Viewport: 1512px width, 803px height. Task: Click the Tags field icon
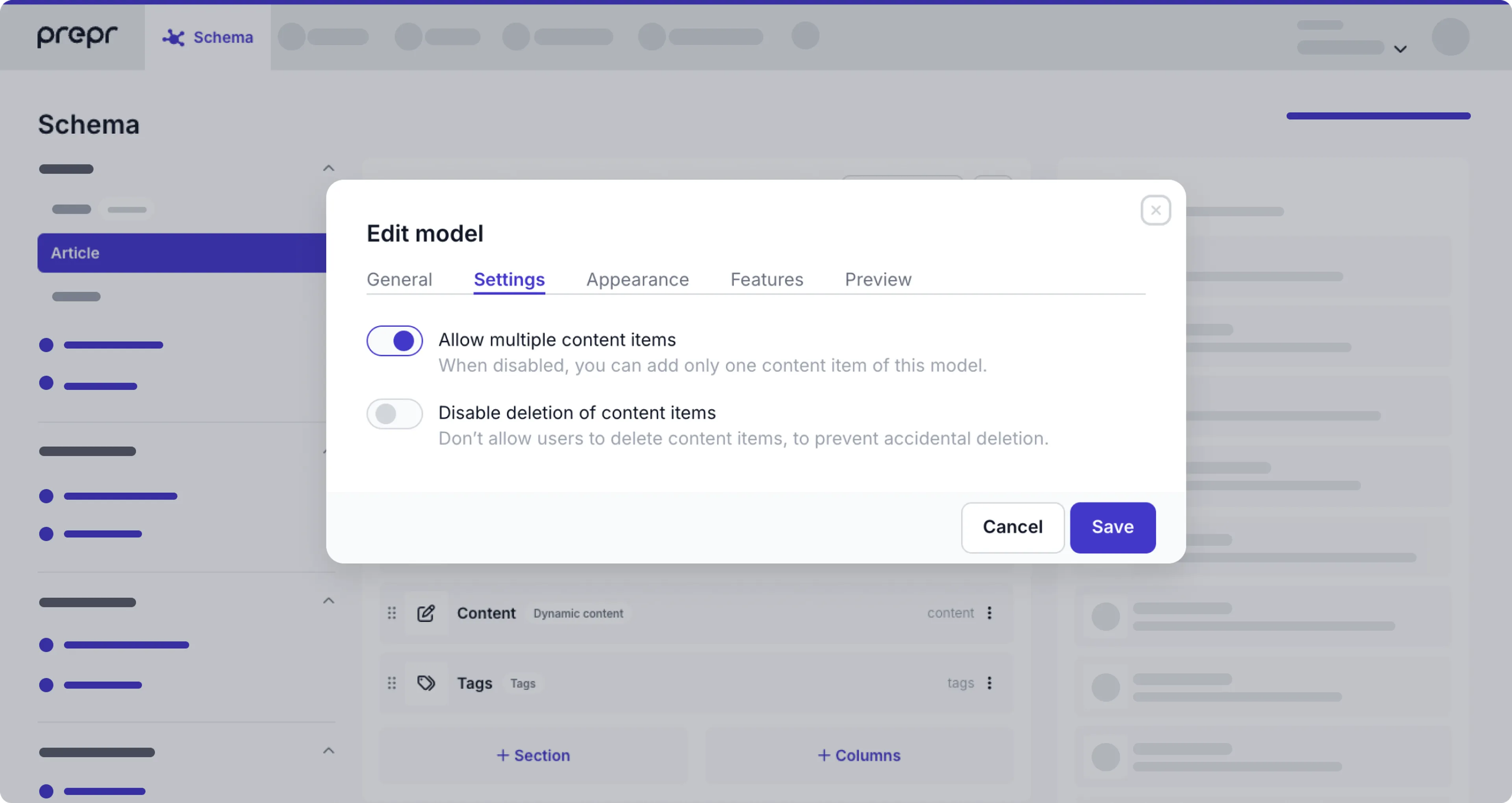coord(426,683)
